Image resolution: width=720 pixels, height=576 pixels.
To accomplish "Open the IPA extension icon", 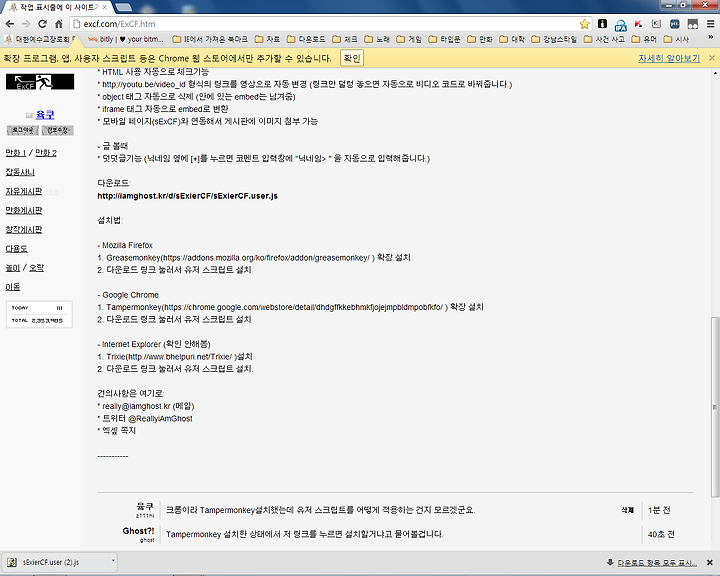I will (x=620, y=25).
